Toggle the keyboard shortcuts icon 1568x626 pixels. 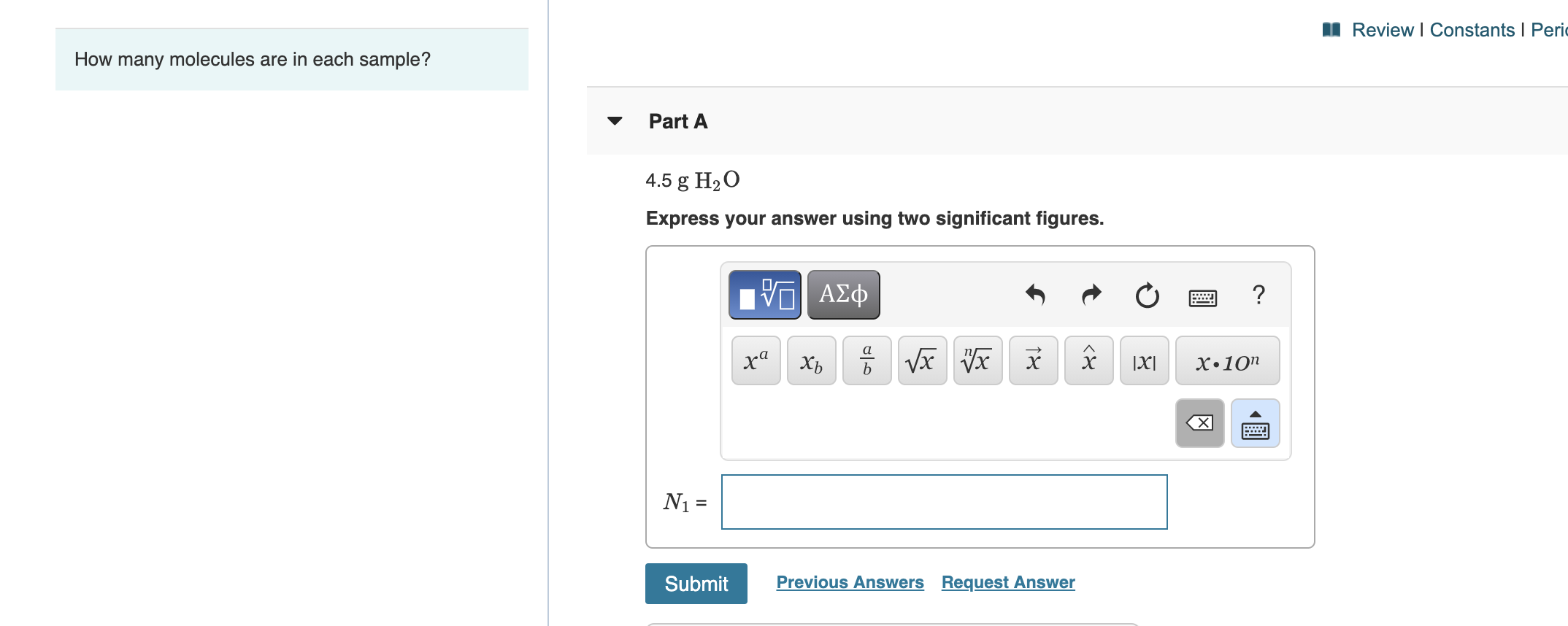click(x=1203, y=297)
